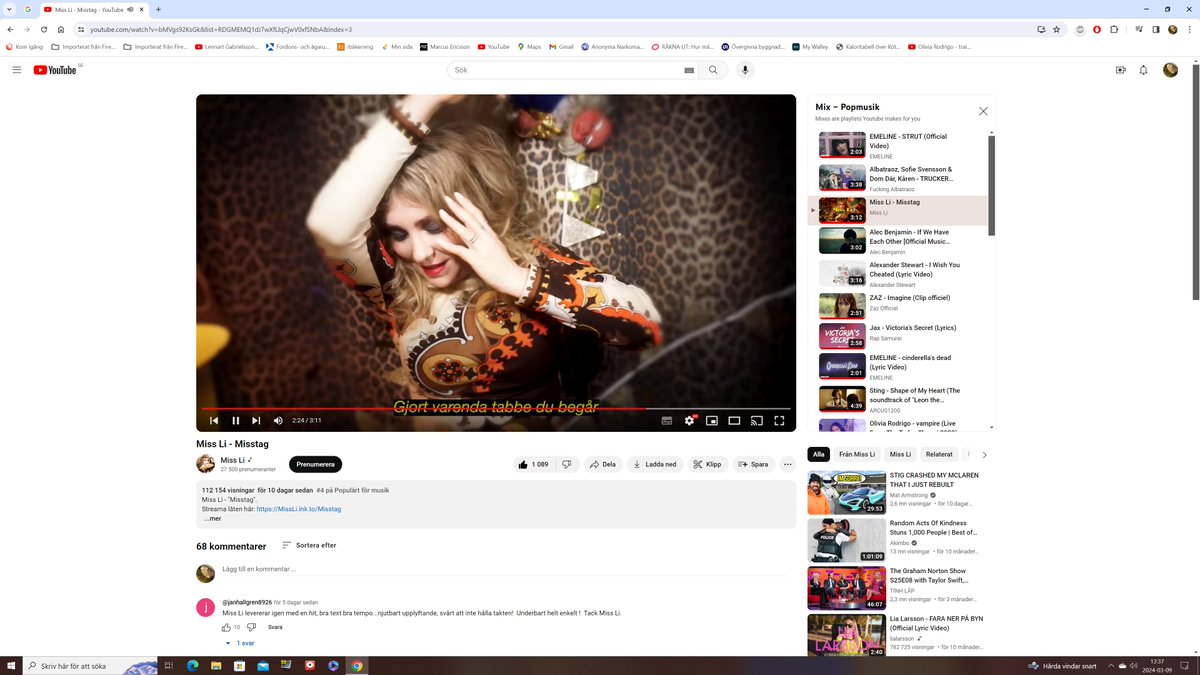
Task: Open STIG CRASHED MY MCLAREN video
Action: (897, 492)
